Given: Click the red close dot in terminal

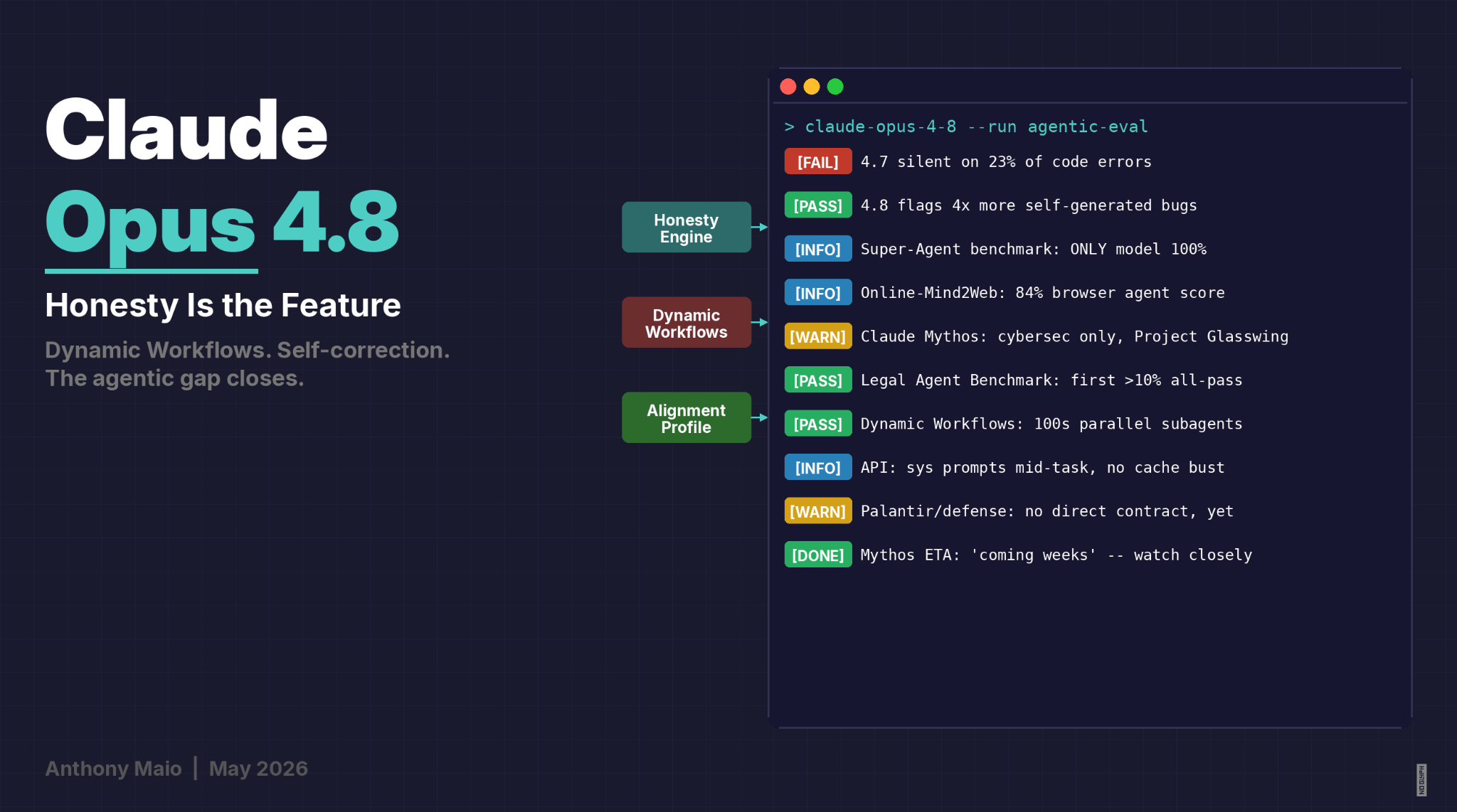Looking at the screenshot, I should [x=788, y=87].
